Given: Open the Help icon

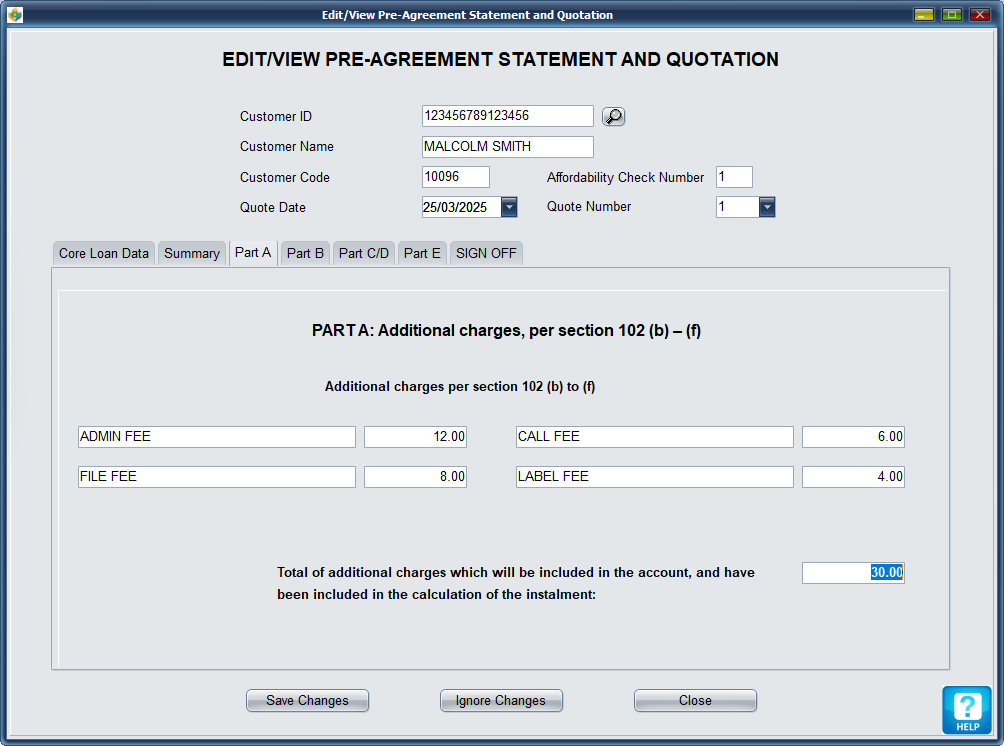Looking at the screenshot, I should (966, 709).
